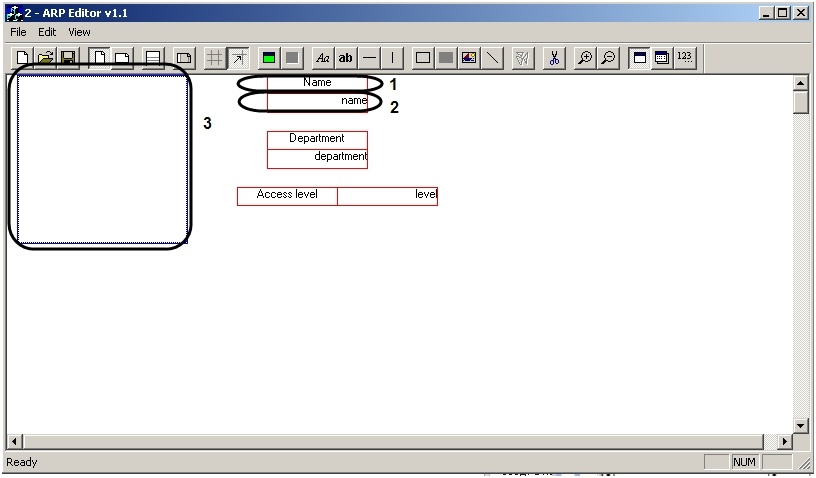Click the calendar-style window icon
Viewport: 816px width, 478px height.
pyautogui.click(x=662, y=58)
